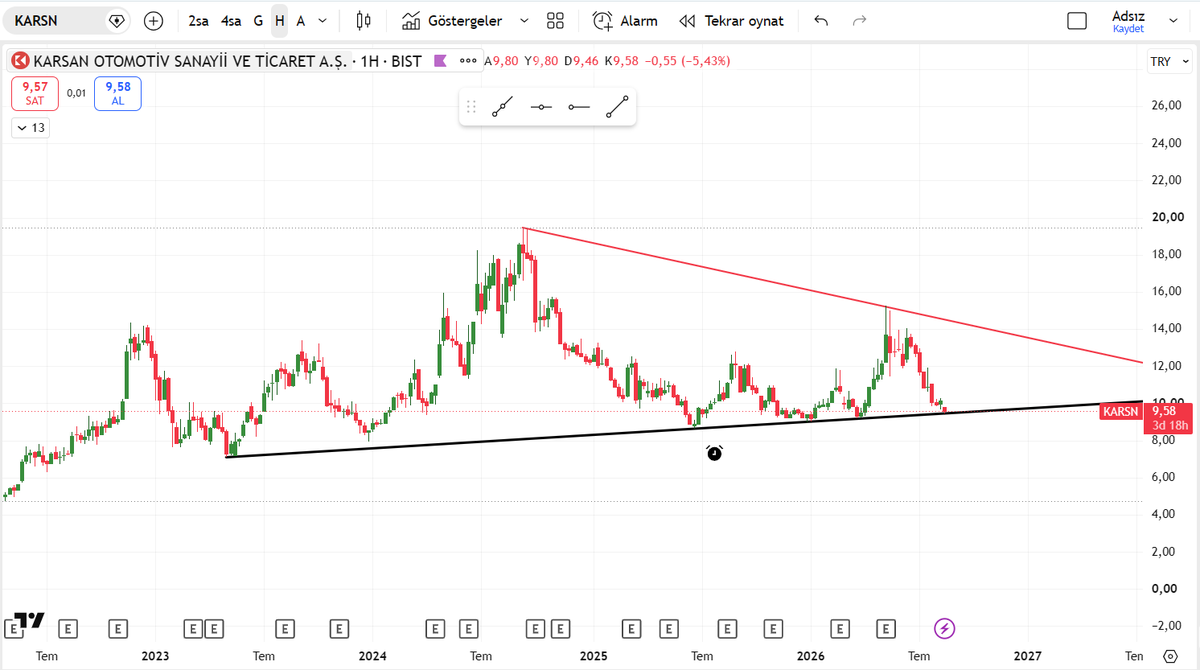Open the legend three-dots more menu
This screenshot has height=670, width=1200.
click(x=468, y=61)
